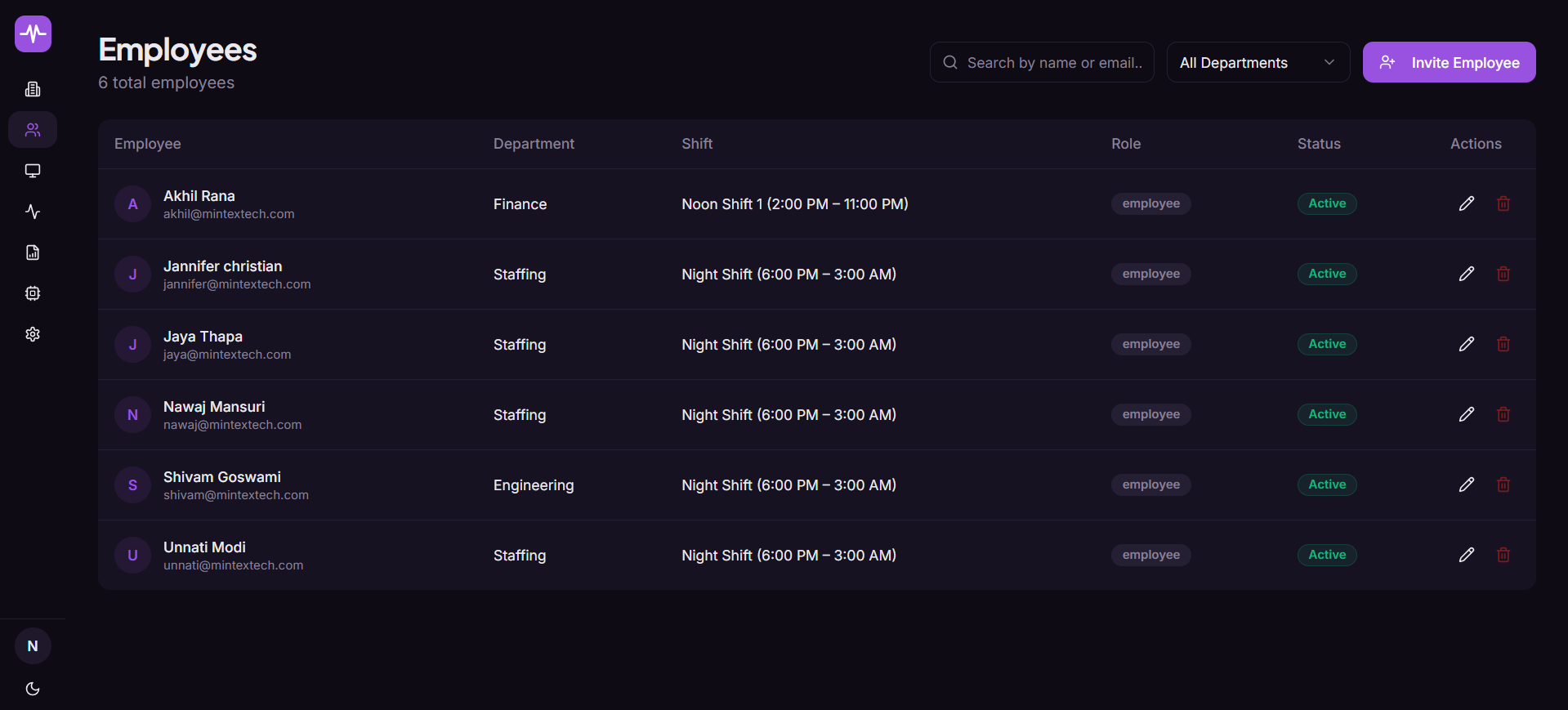Open the N user avatar menu
Image resolution: width=1568 pixels, height=710 pixels.
(33, 646)
